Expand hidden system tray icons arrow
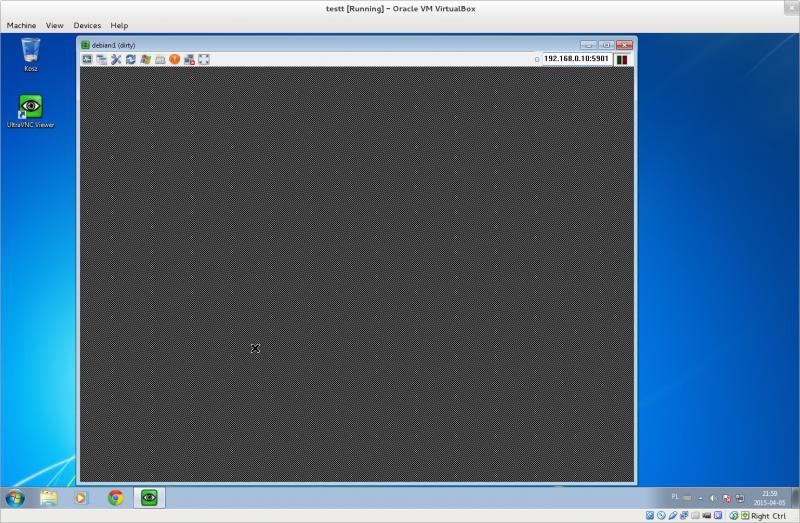Image resolution: width=800 pixels, height=523 pixels. (x=699, y=497)
